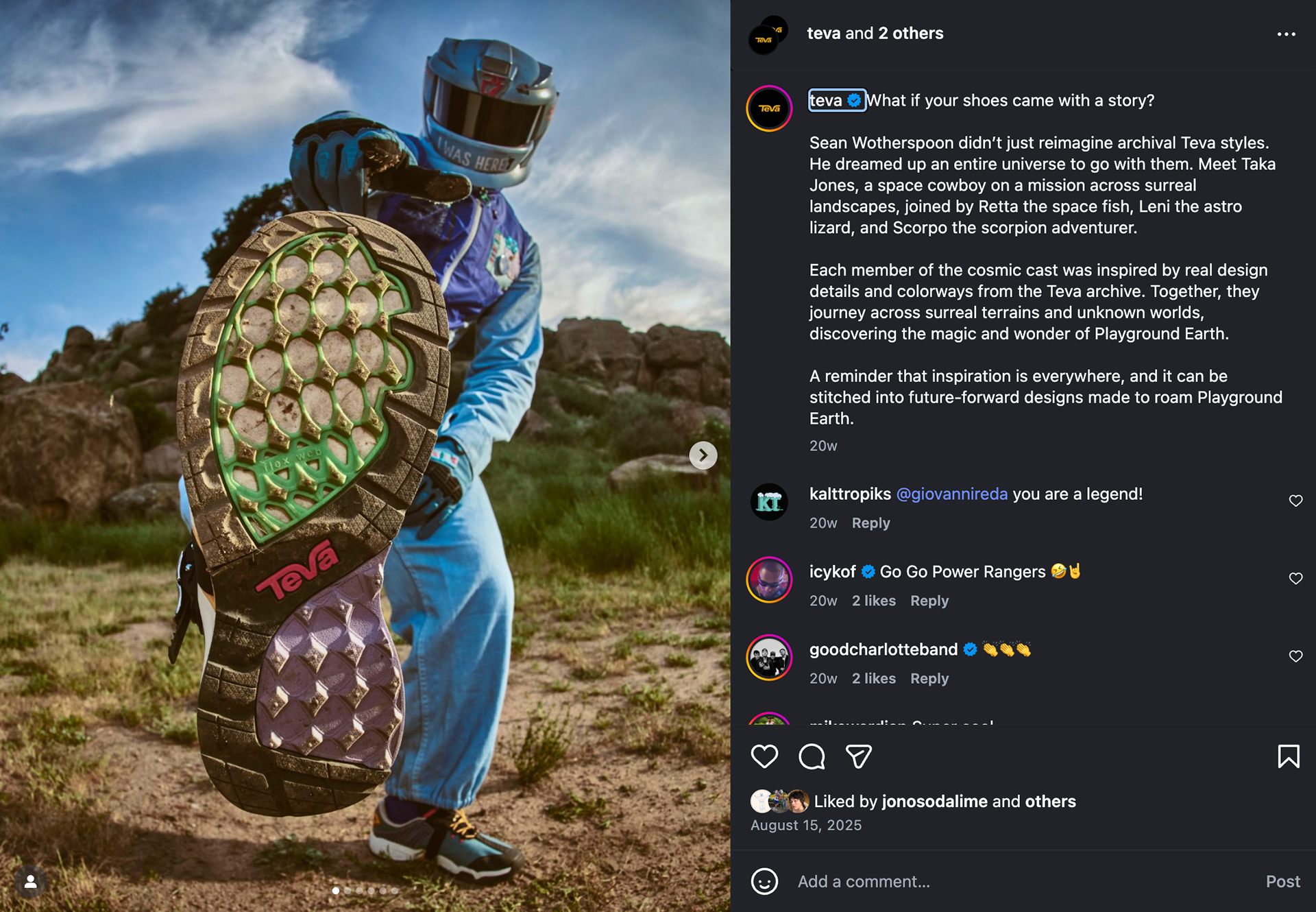View '2 others' collaborators list

point(911,33)
